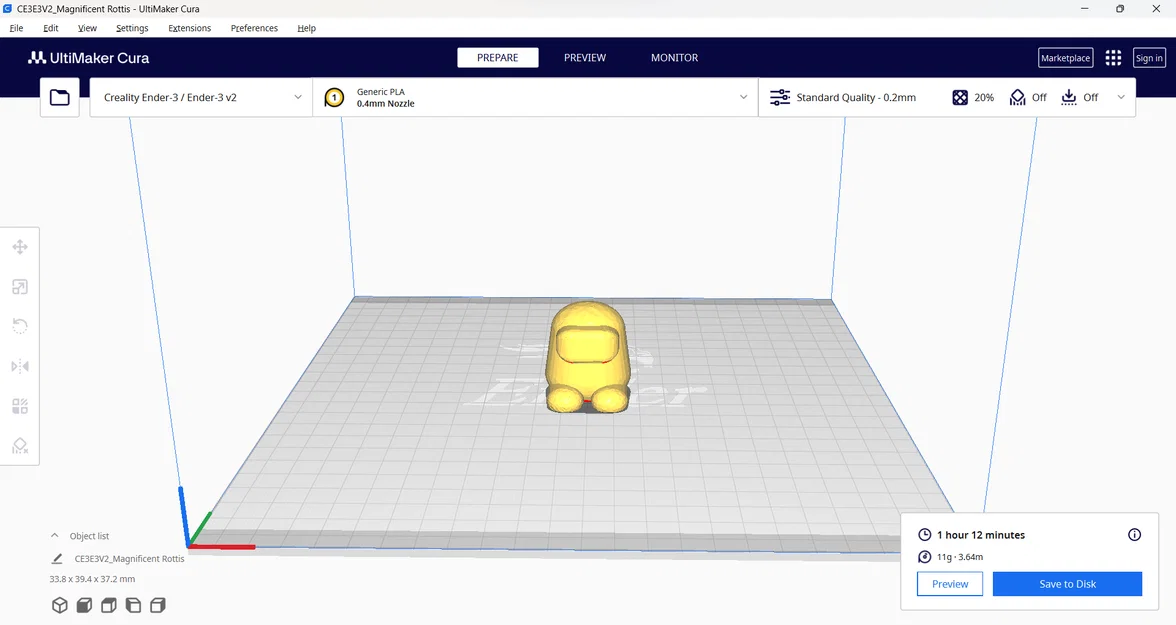Click the 0.4mm Nozzle label

pyautogui.click(x=386, y=104)
